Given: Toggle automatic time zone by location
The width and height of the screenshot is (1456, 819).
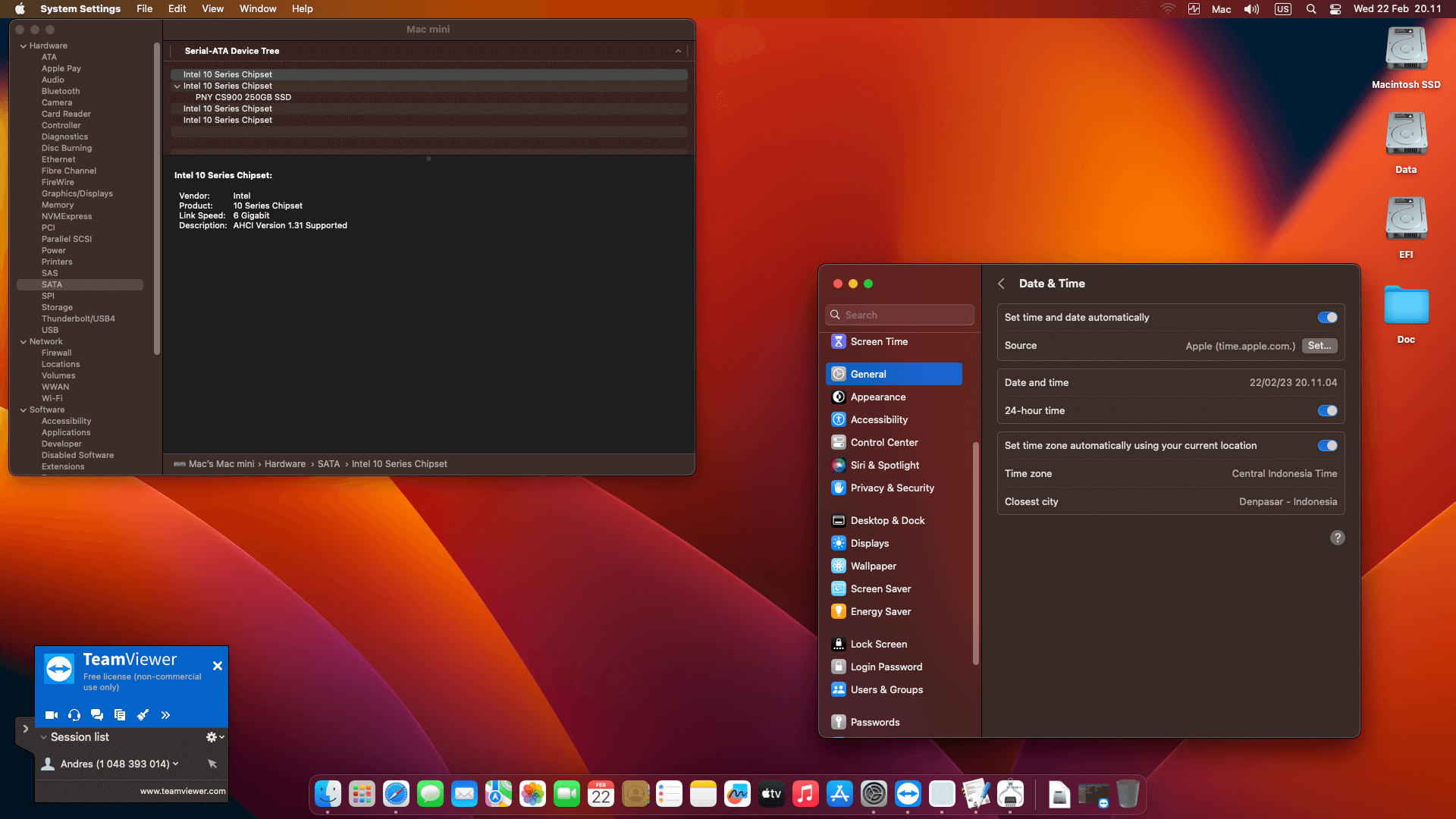Looking at the screenshot, I should (1328, 446).
